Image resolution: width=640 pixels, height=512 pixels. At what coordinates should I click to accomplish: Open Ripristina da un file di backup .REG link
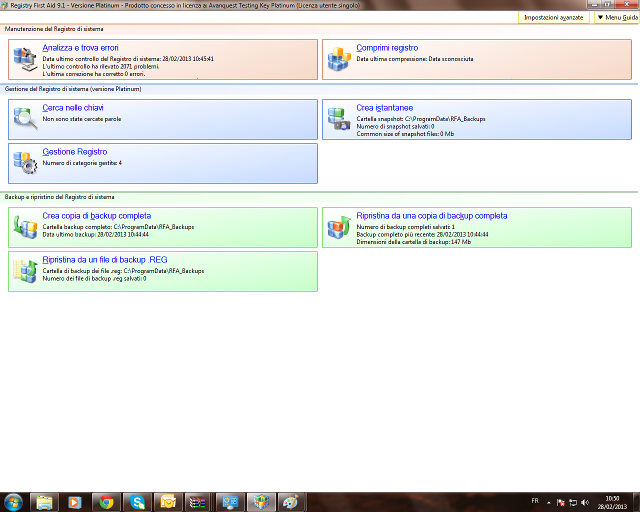click(x=105, y=260)
